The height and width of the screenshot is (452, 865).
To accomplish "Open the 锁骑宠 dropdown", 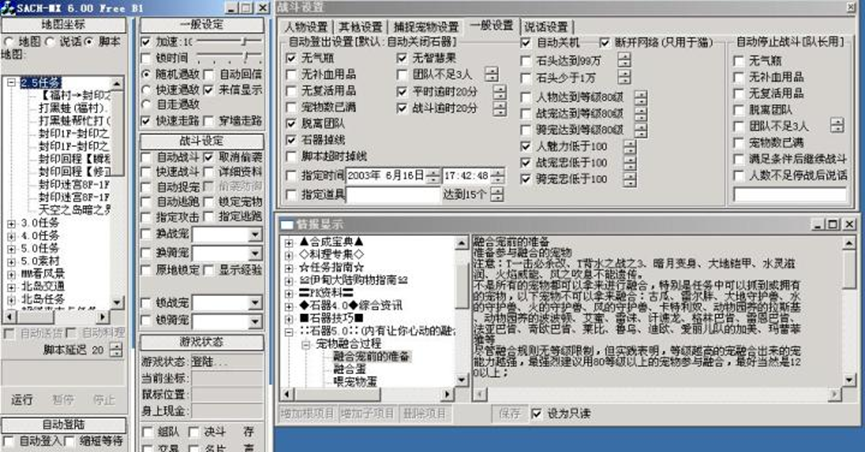I will click(x=255, y=321).
